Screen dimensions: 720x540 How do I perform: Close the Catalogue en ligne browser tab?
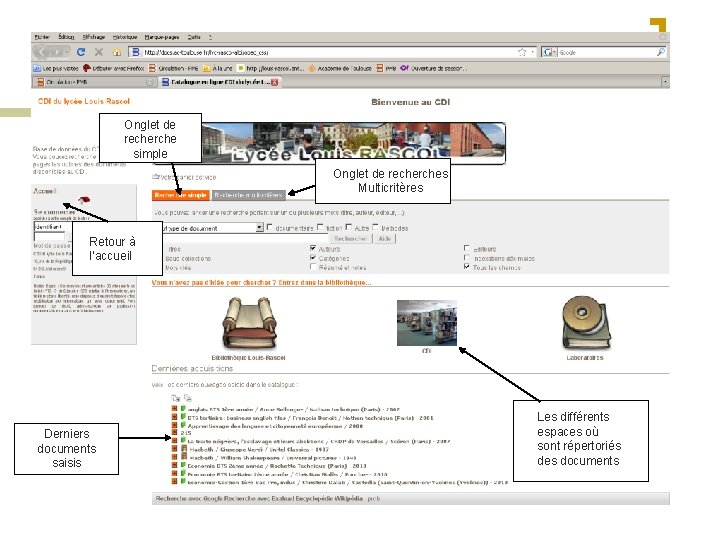tap(275, 82)
